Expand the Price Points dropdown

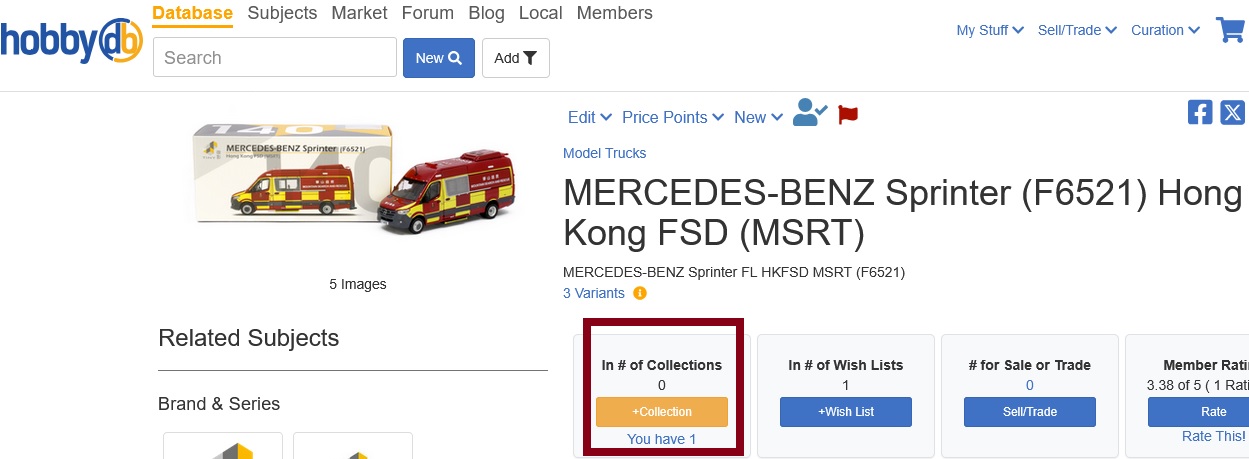[x=672, y=117]
